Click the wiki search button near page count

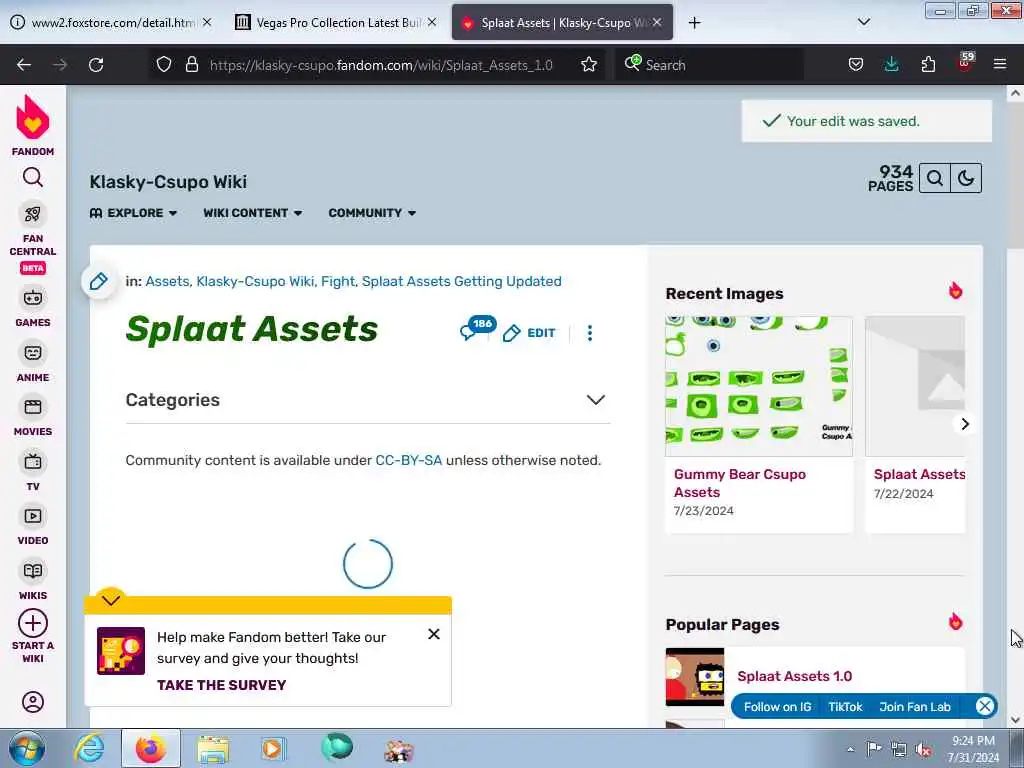coord(935,178)
